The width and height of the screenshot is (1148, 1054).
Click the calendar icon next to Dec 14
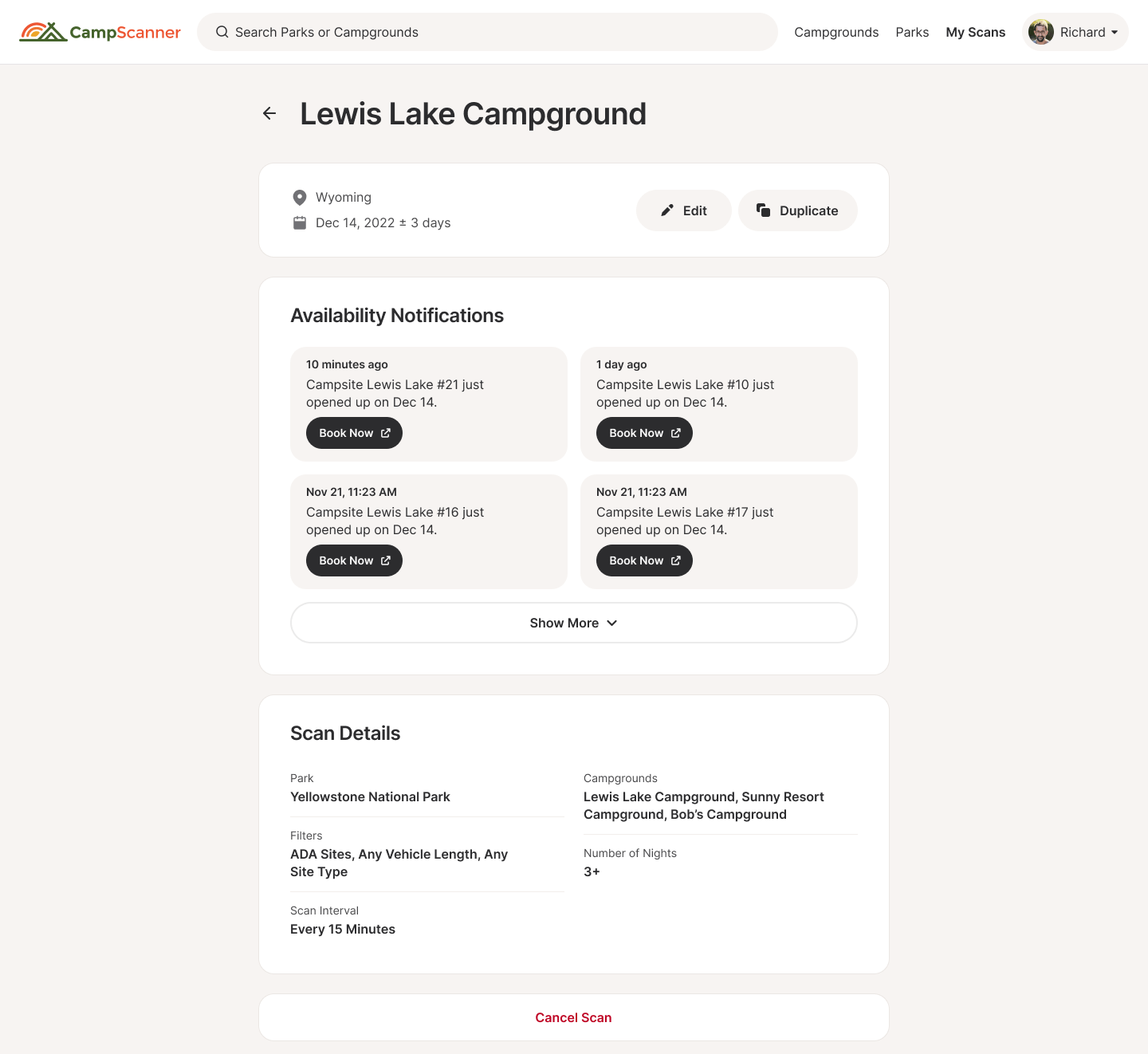pyautogui.click(x=300, y=222)
